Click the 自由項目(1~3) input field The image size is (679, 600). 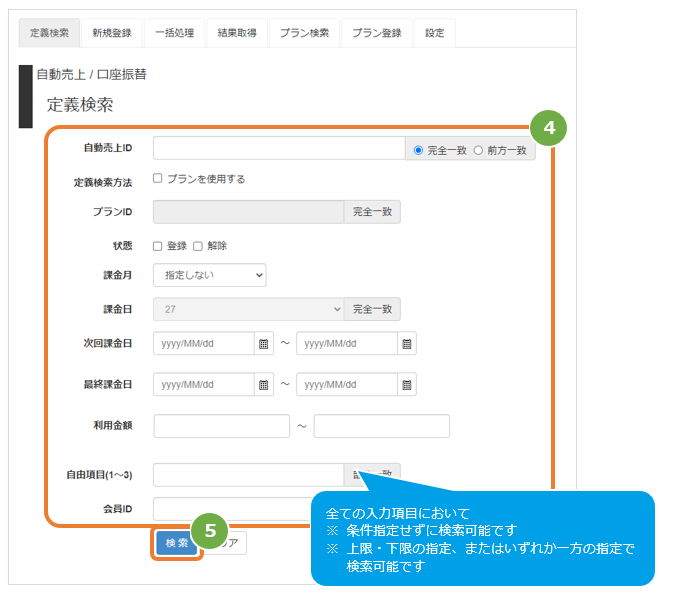(x=249, y=475)
